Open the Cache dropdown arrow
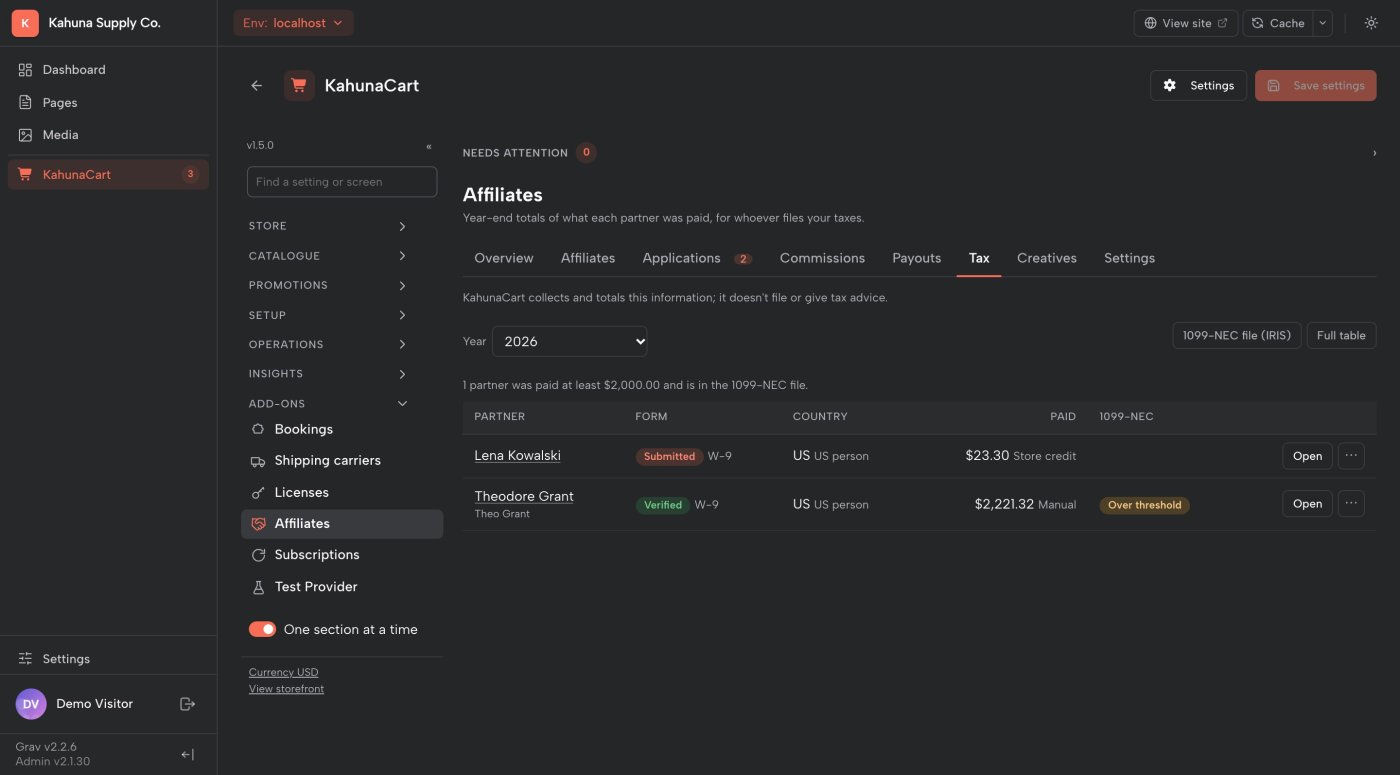1400x775 pixels. coord(1322,23)
